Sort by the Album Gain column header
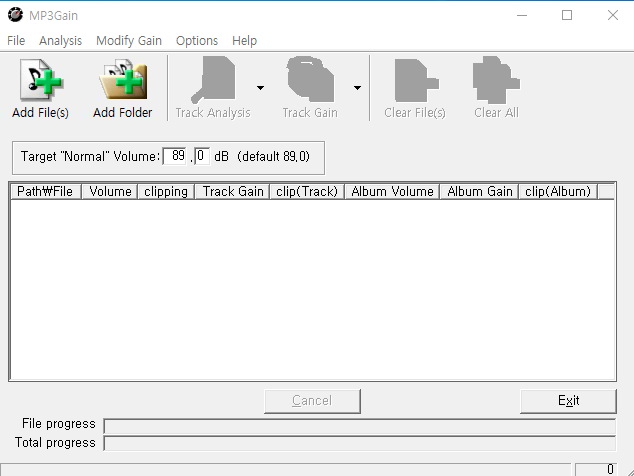 (x=480, y=191)
